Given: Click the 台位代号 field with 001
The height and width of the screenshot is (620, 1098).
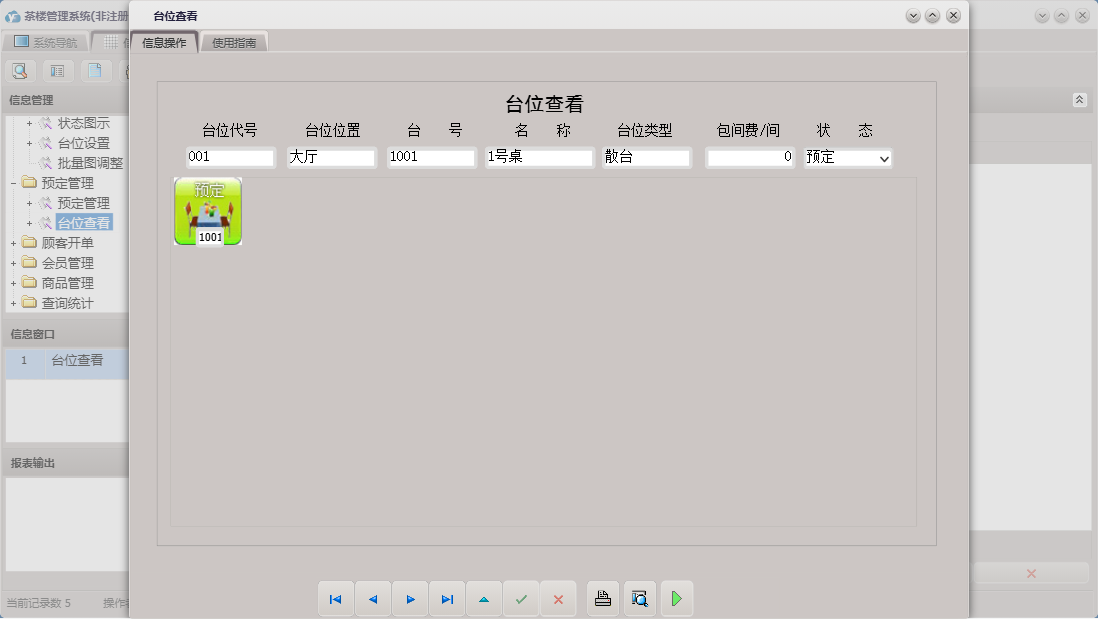Looking at the screenshot, I should click(x=230, y=157).
